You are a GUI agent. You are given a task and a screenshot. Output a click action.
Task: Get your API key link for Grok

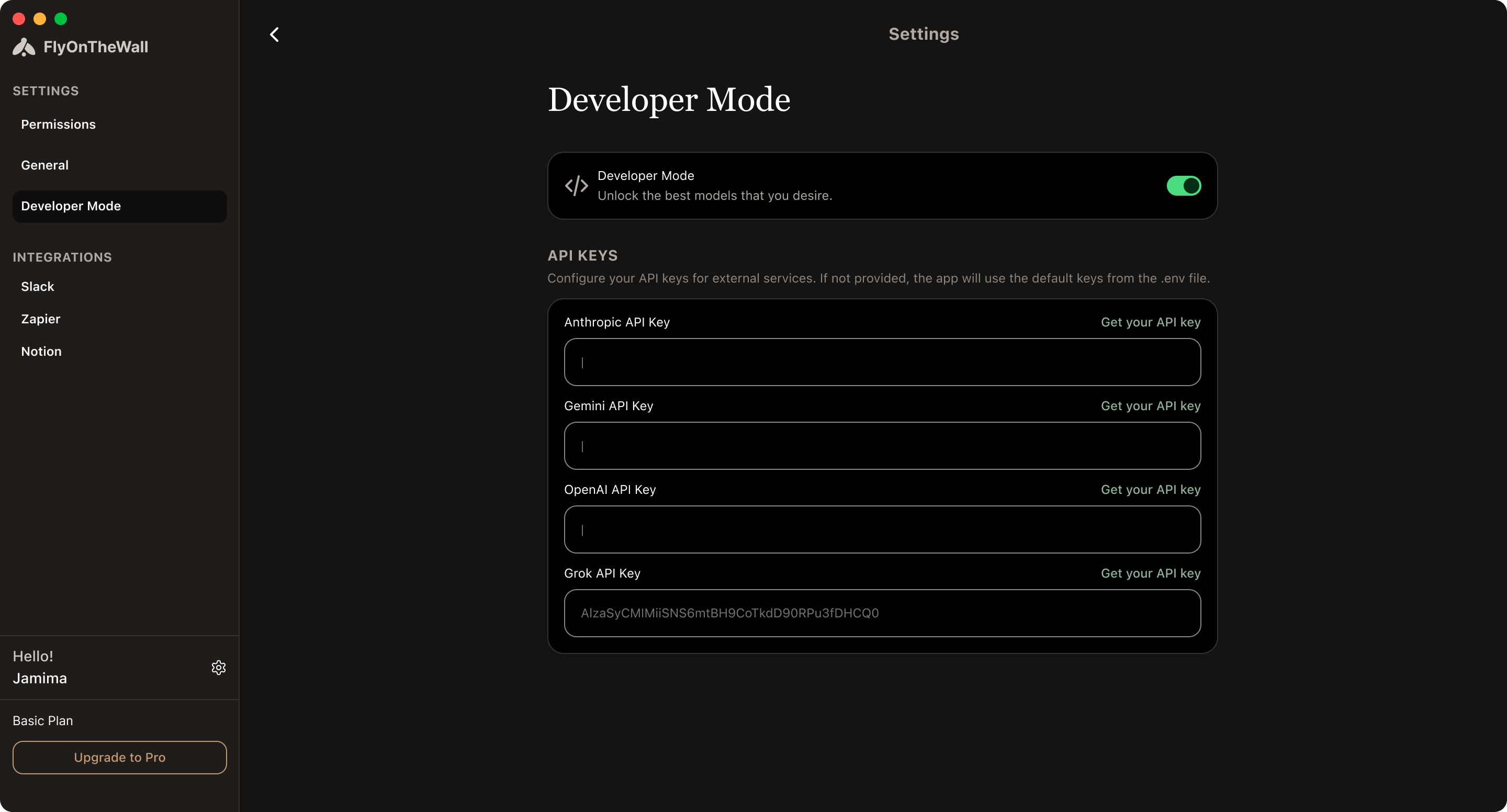[x=1150, y=573]
